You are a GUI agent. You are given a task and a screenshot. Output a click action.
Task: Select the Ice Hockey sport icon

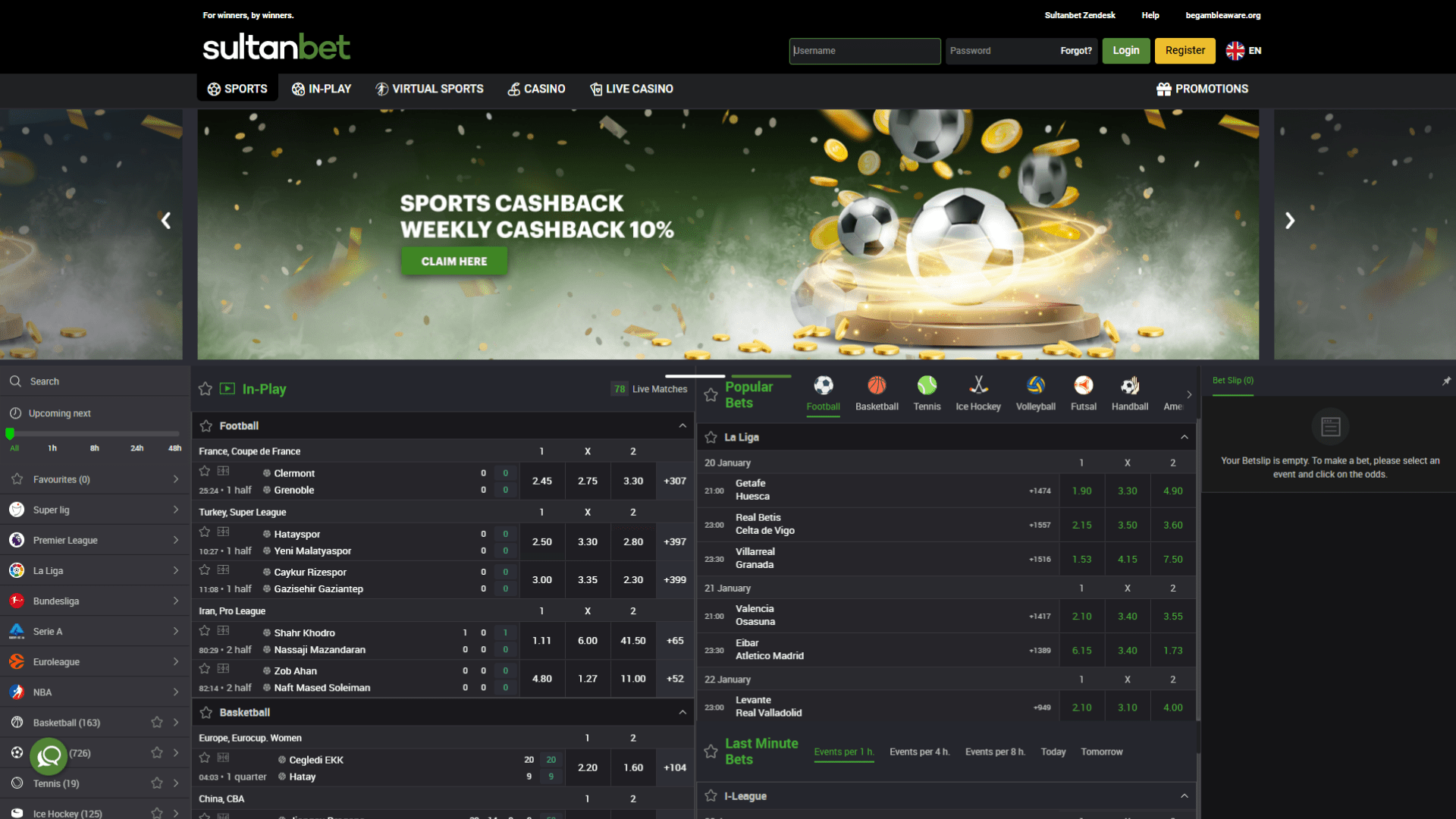click(x=978, y=386)
